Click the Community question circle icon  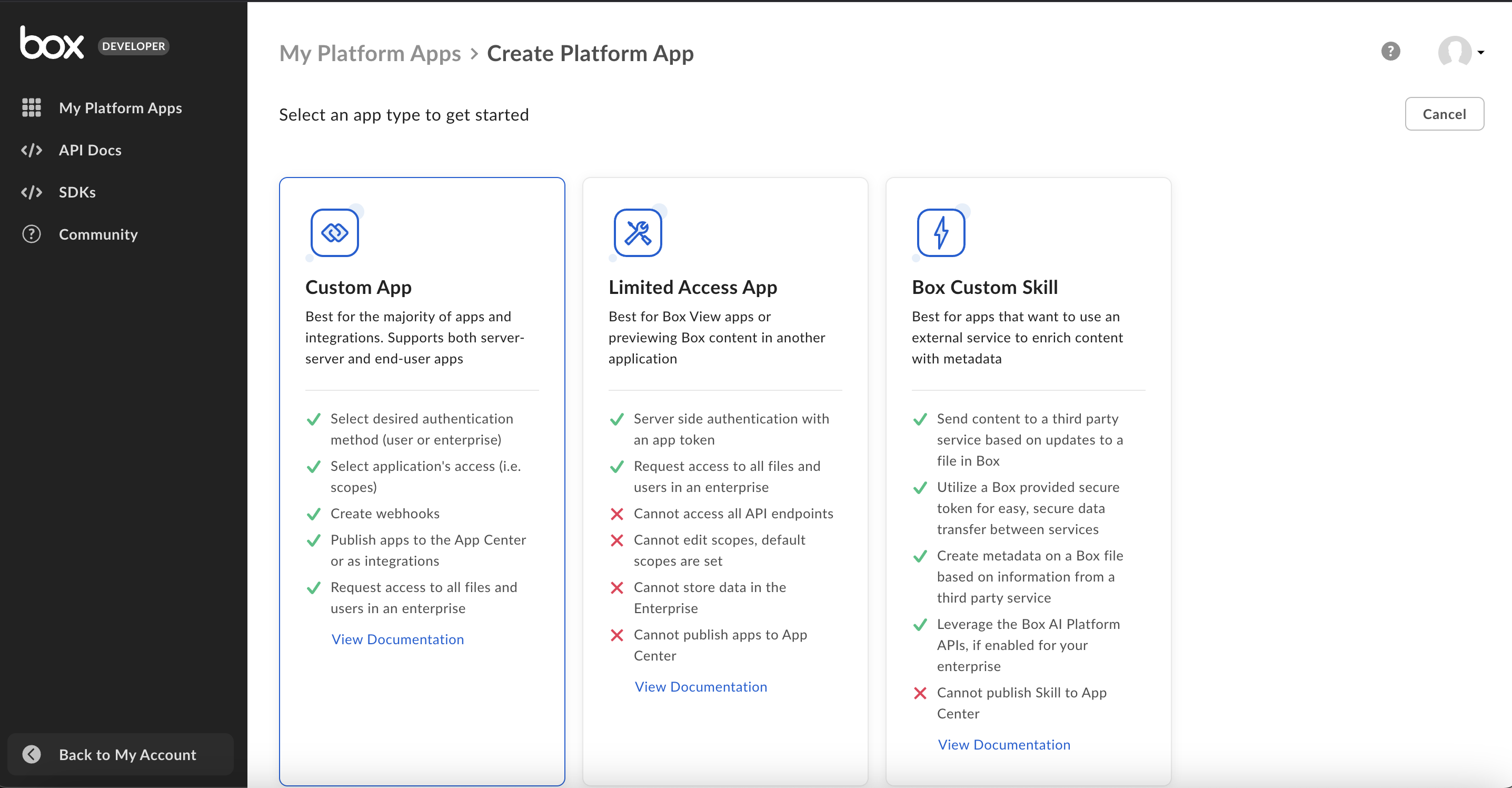[x=31, y=234]
